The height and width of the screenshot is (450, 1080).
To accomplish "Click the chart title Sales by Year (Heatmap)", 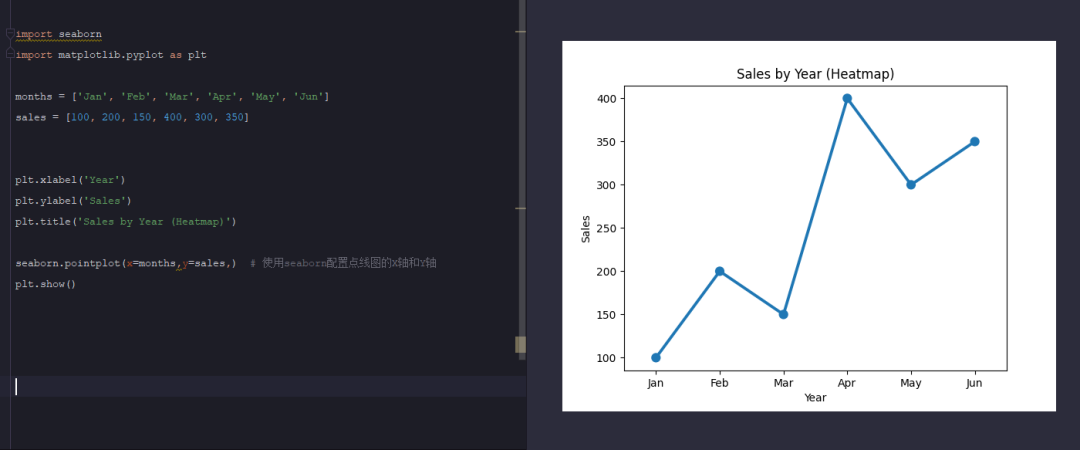I will pyautogui.click(x=814, y=74).
